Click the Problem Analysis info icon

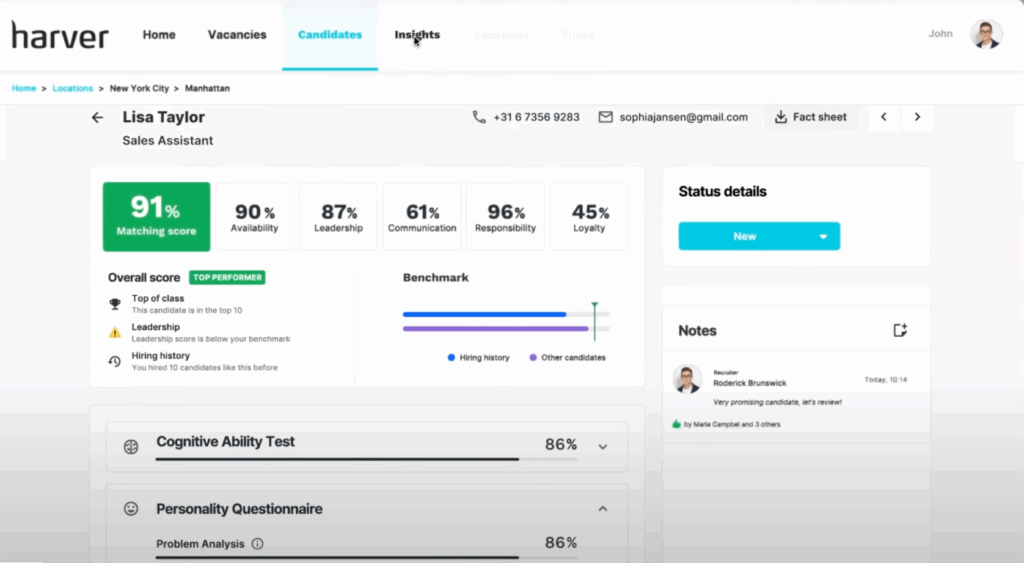(257, 544)
